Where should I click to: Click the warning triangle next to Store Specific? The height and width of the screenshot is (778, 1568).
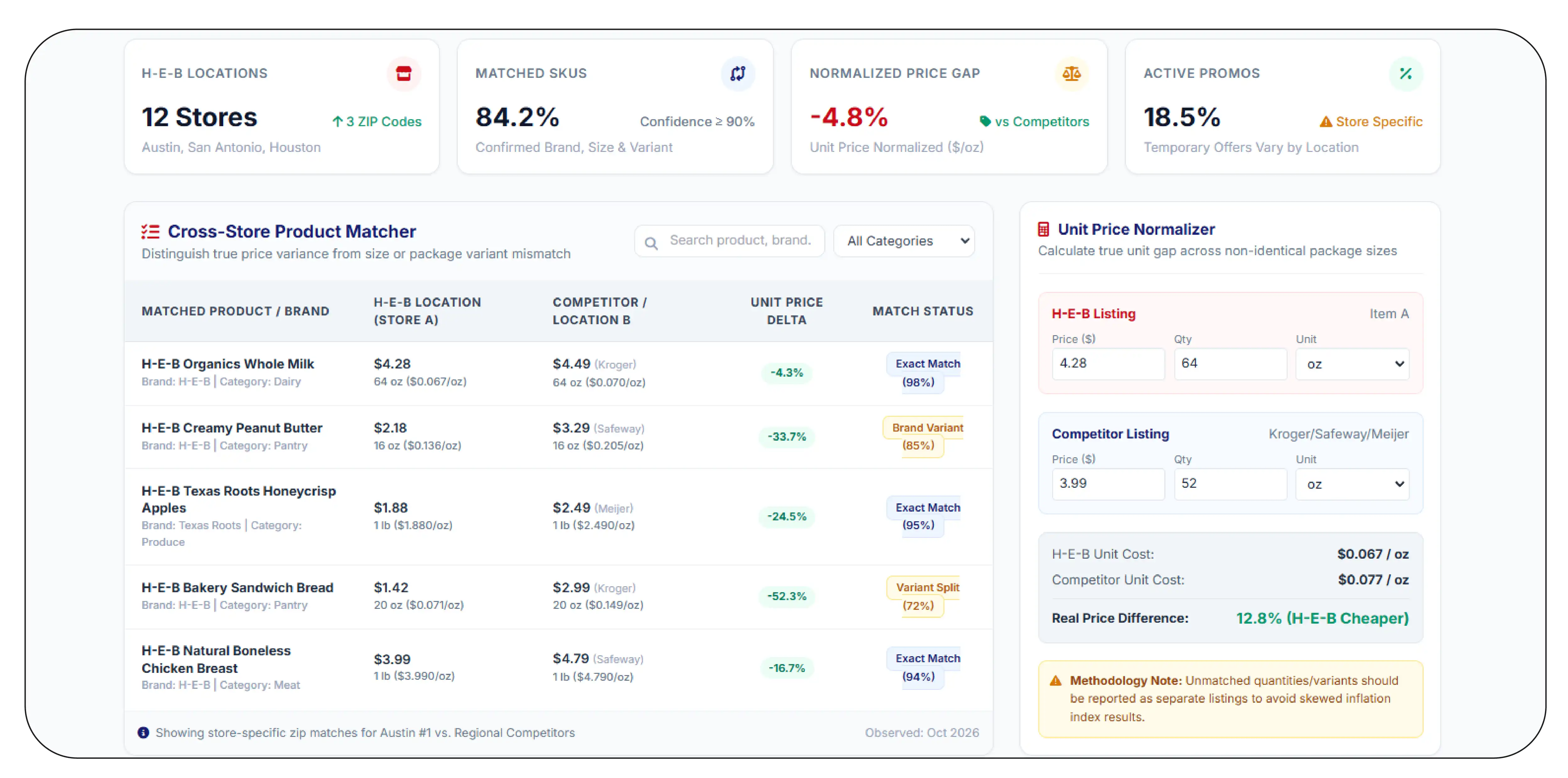click(x=1326, y=122)
